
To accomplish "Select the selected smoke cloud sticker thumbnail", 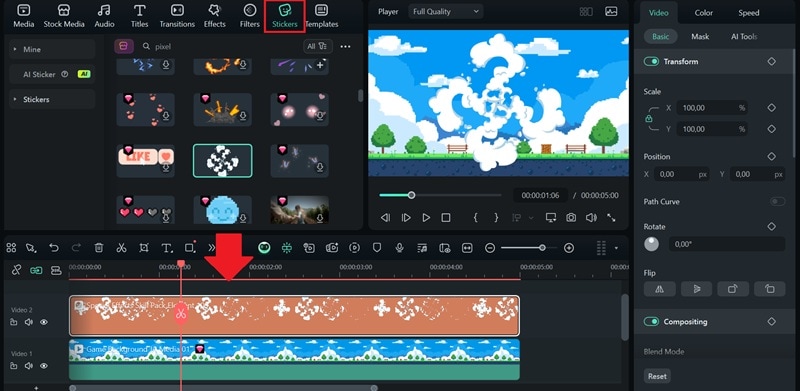I will pos(222,160).
